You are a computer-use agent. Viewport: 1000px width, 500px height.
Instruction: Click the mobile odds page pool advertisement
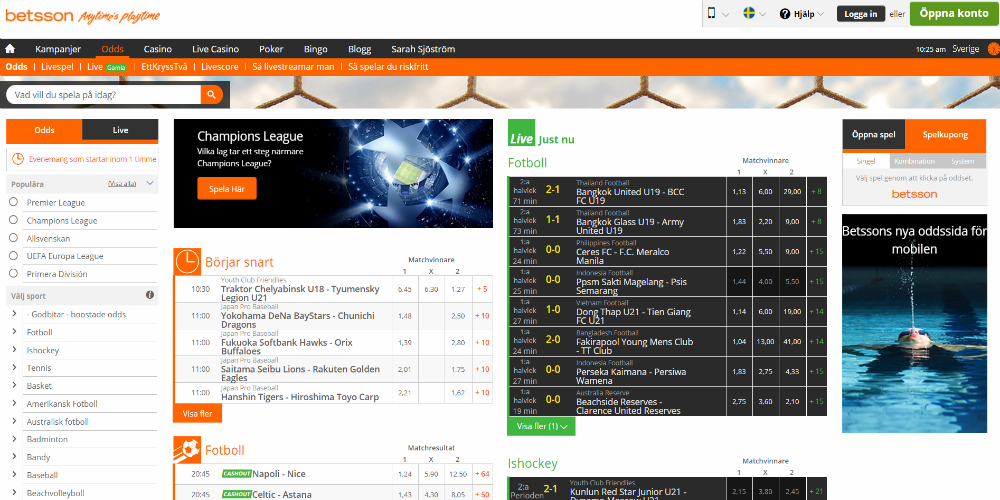click(914, 323)
